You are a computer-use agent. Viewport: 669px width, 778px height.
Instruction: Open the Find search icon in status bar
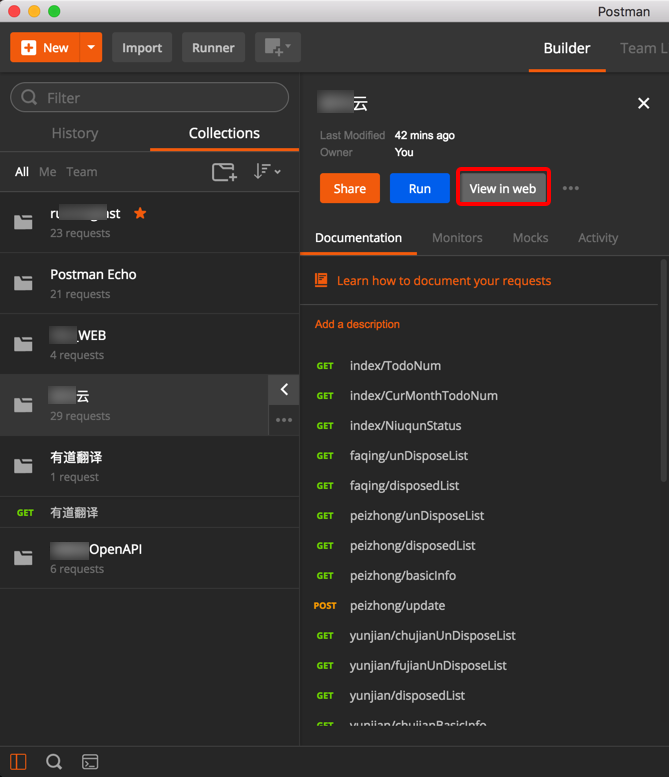click(x=54, y=762)
